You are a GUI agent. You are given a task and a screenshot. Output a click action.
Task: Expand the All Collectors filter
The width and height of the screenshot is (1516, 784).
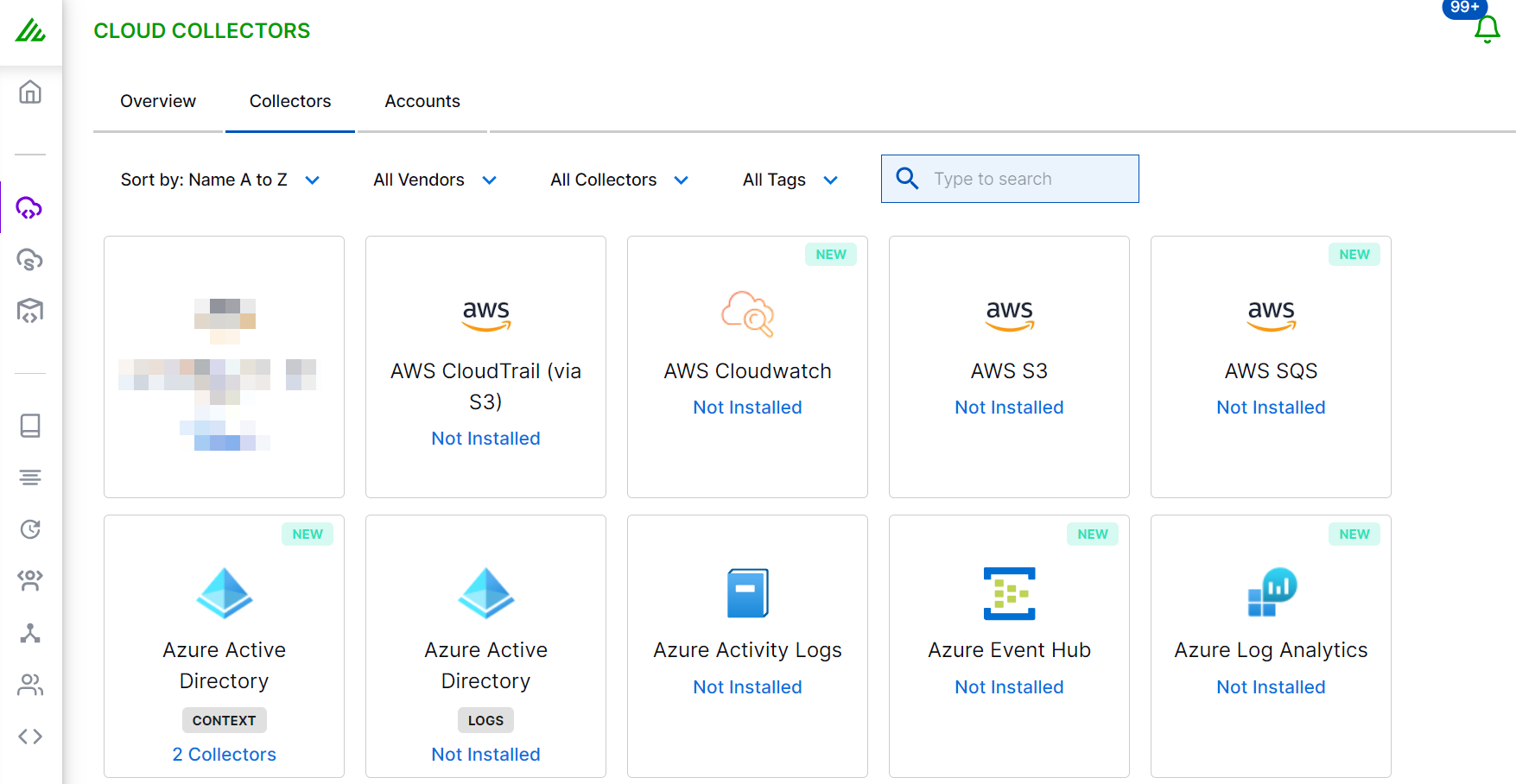[619, 180]
